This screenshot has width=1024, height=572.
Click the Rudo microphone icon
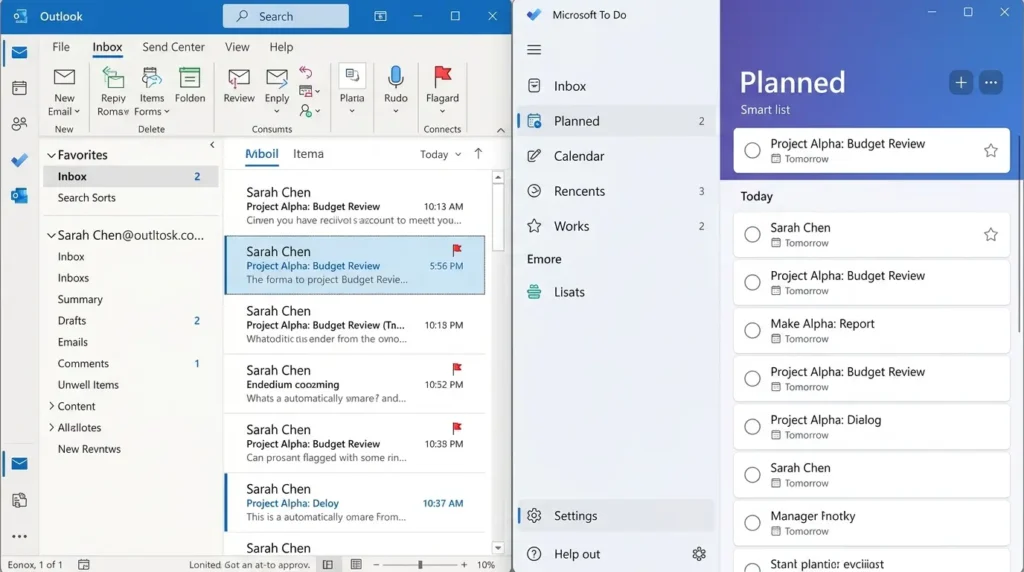point(395,76)
